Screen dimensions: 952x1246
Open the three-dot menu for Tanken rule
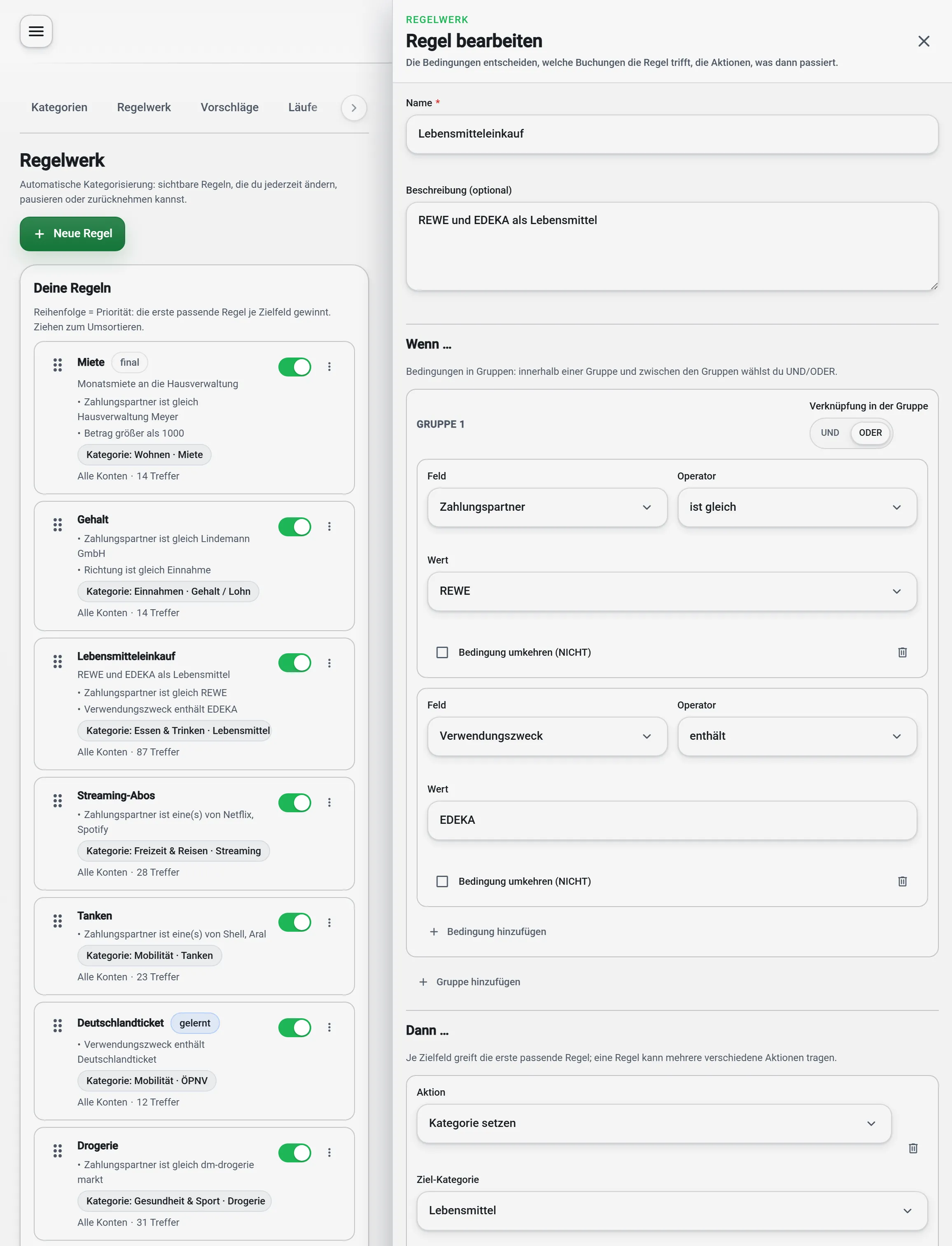329,923
